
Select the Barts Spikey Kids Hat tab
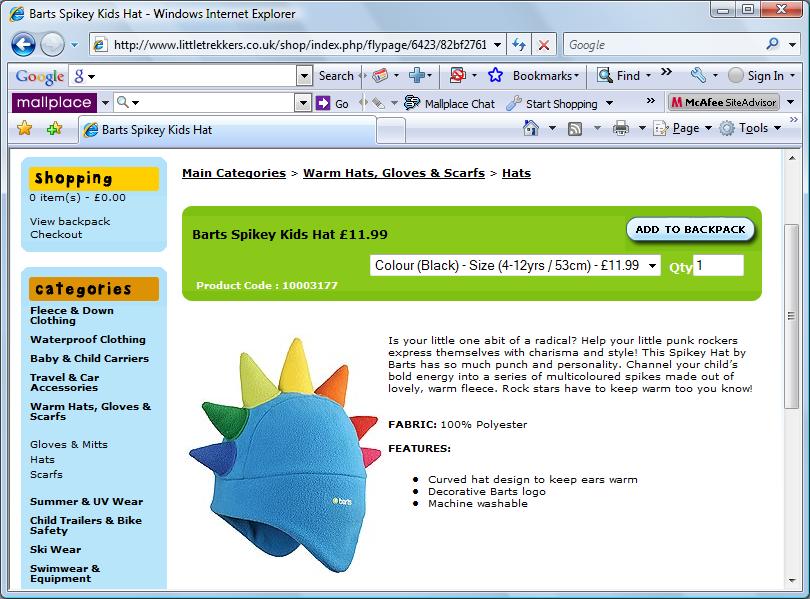[227, 130]
